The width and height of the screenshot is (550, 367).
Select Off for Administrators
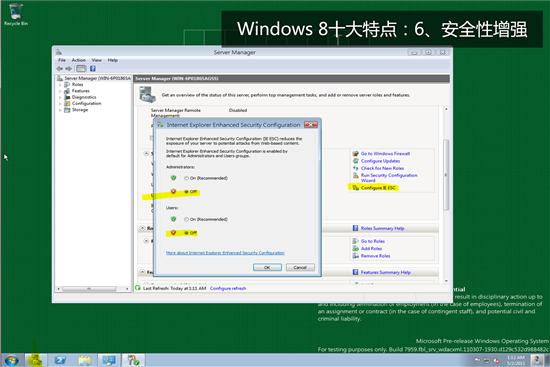click(186, 192)
